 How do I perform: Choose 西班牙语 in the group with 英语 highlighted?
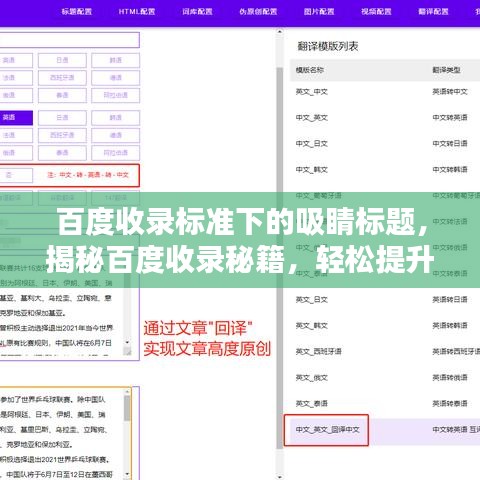click(62, 135)
